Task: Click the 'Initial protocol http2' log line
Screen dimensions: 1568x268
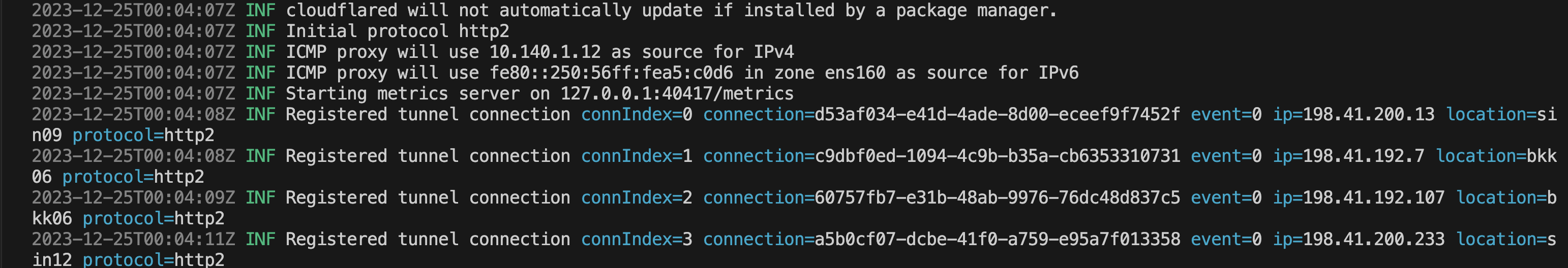Action: [398, 31]
